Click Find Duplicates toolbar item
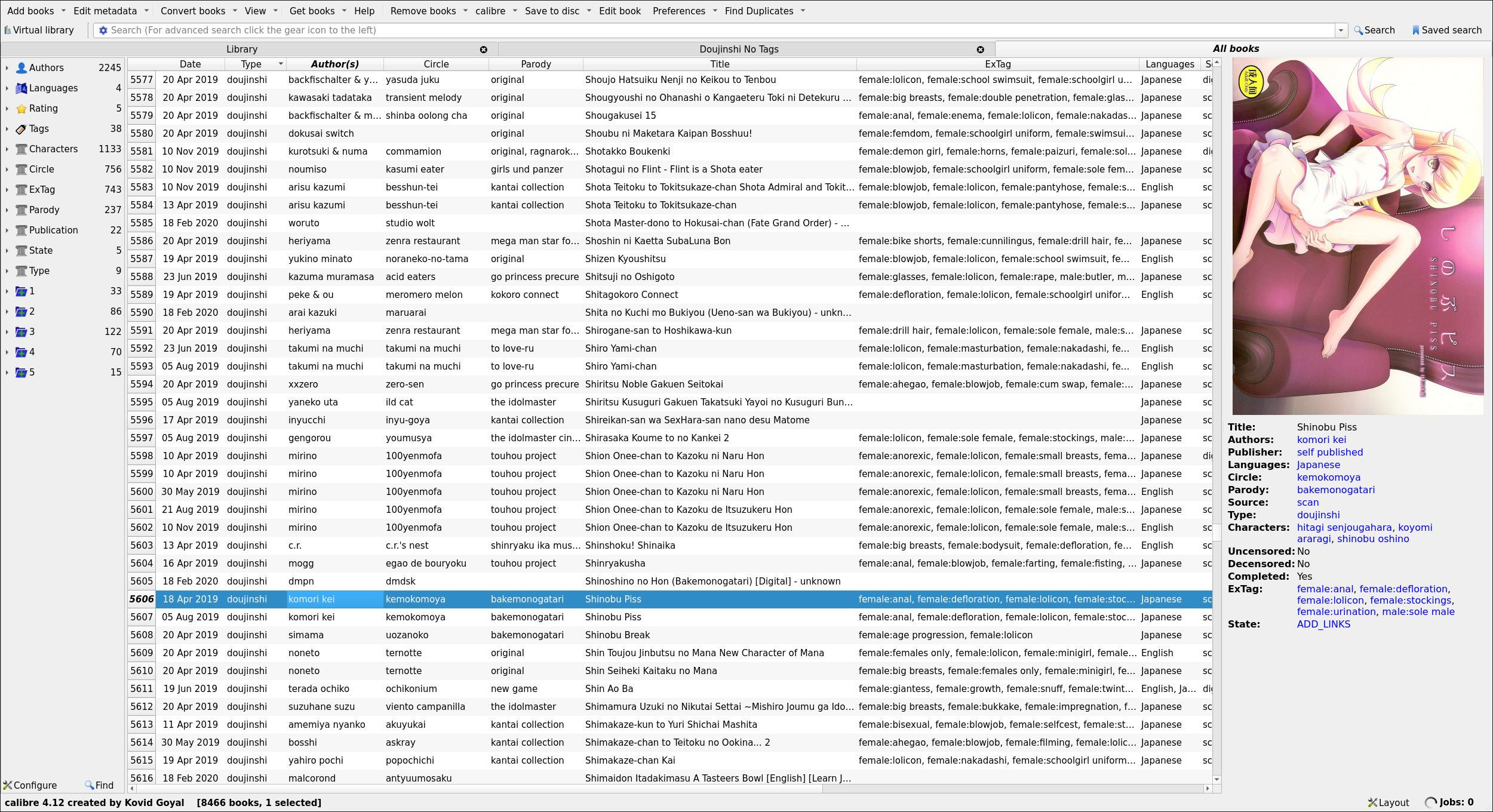Image resolution: width=1493 pixels, height=812 pixels. click(x=759, y=11)
